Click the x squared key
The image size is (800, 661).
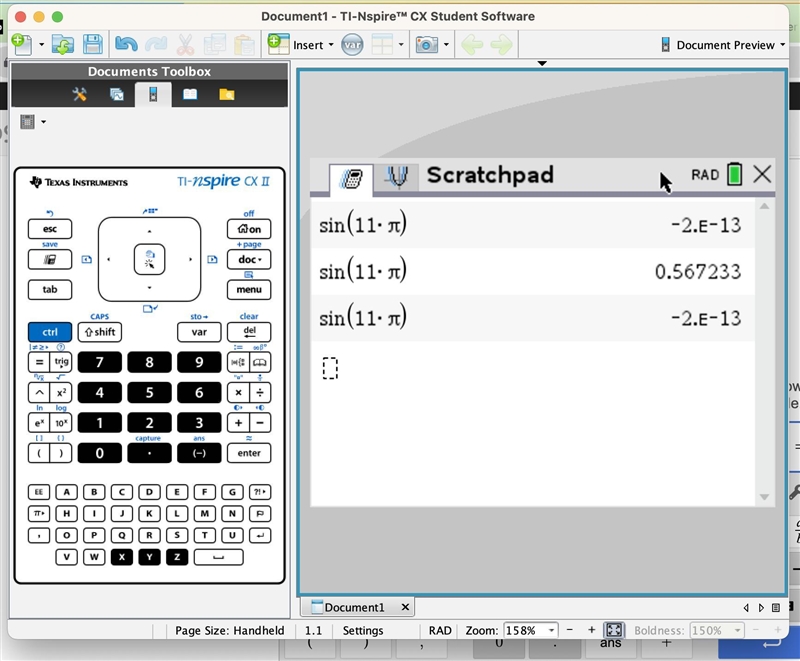pos(61,392)
